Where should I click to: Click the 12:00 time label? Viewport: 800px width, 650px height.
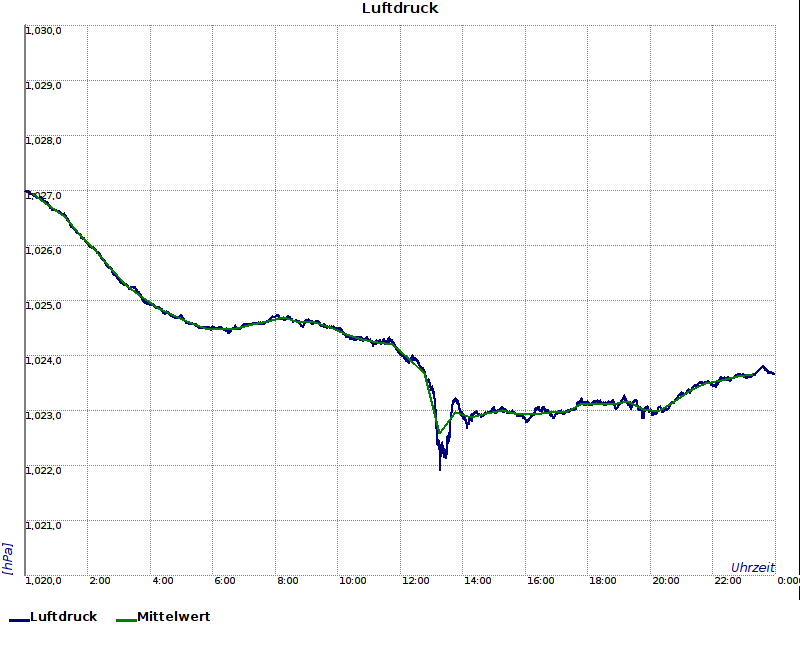(415, 581)
